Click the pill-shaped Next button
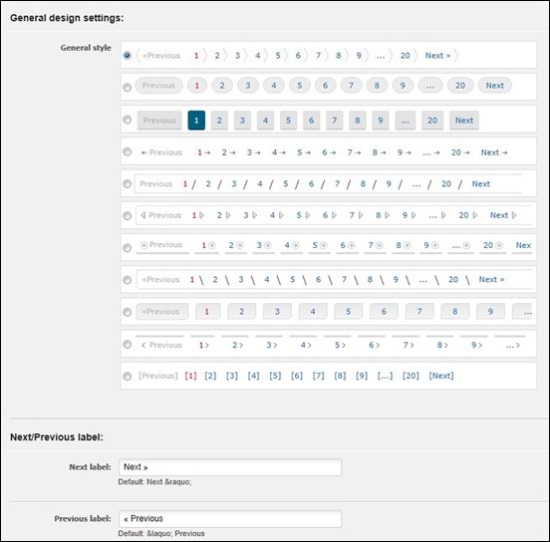 495,85
